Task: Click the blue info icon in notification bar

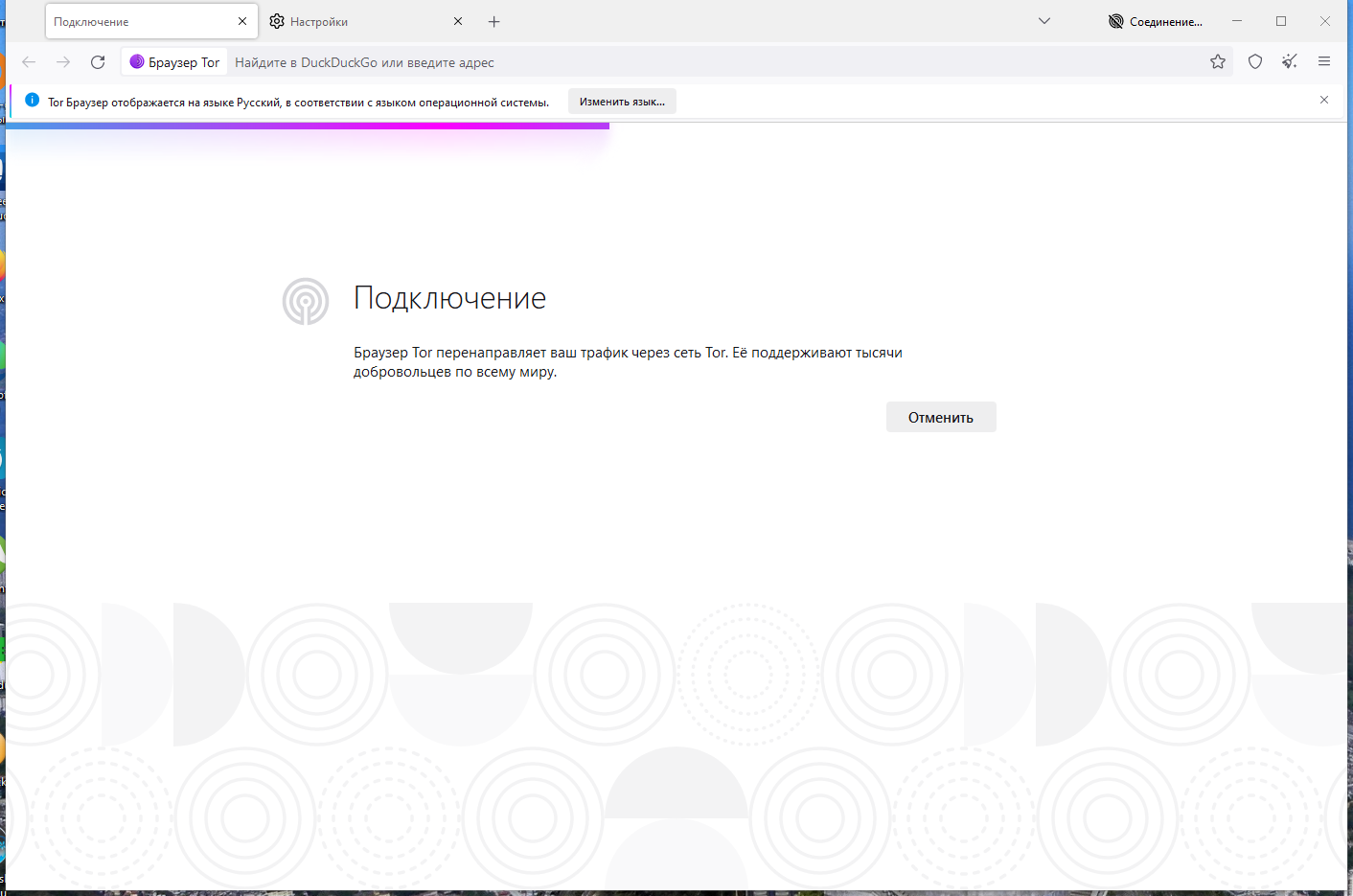Action: (33, 101)
